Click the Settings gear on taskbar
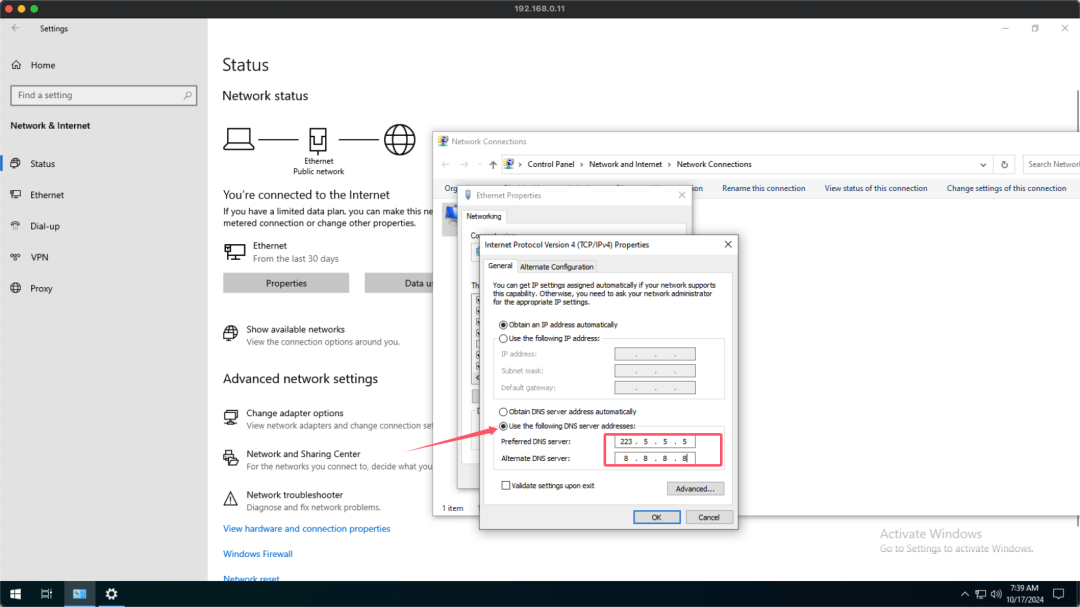Image resolution: width=1080 pixels, height=607 pixels. 112,594
